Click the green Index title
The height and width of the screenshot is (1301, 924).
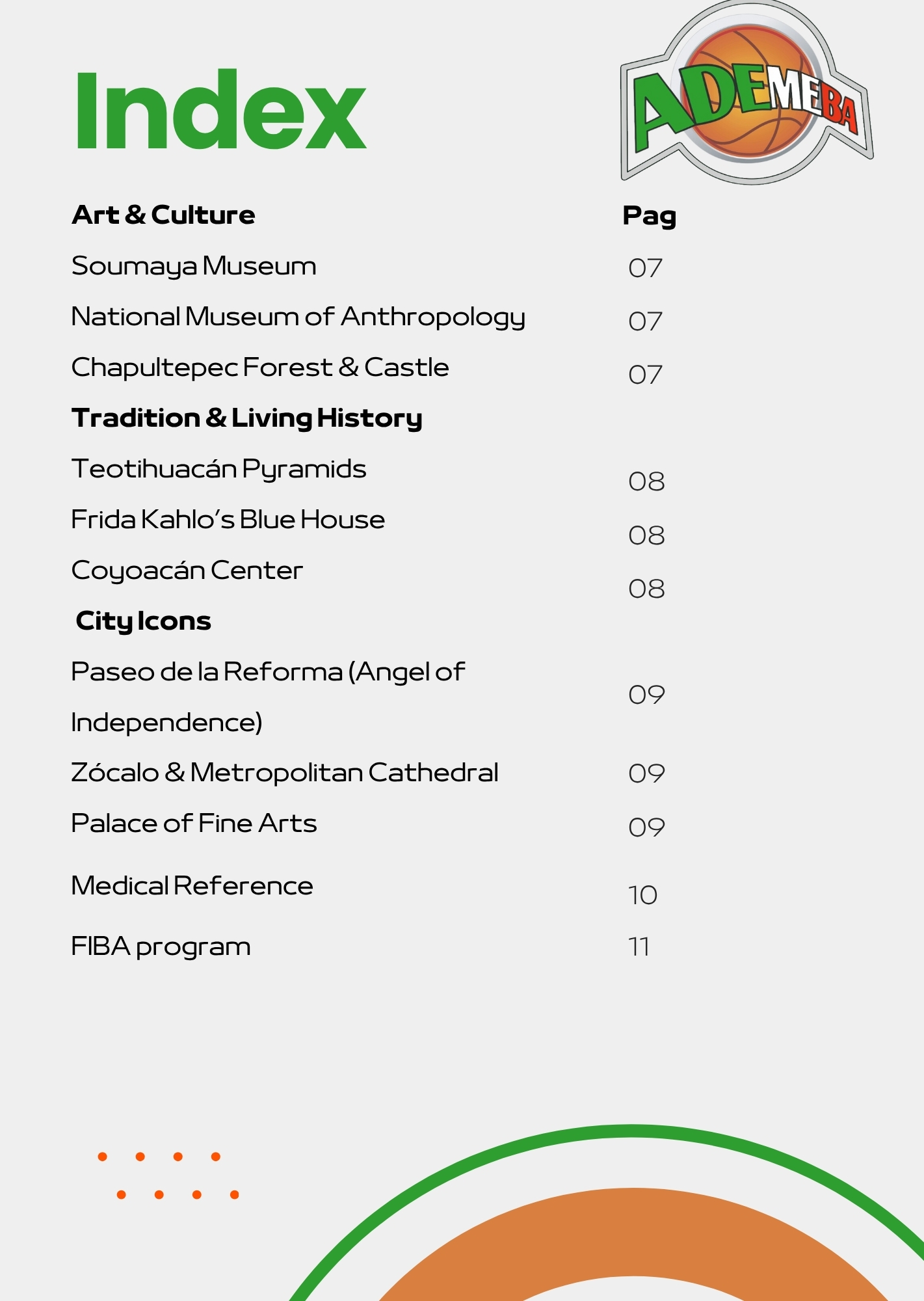pyautogui.click(x=220, y=112)
